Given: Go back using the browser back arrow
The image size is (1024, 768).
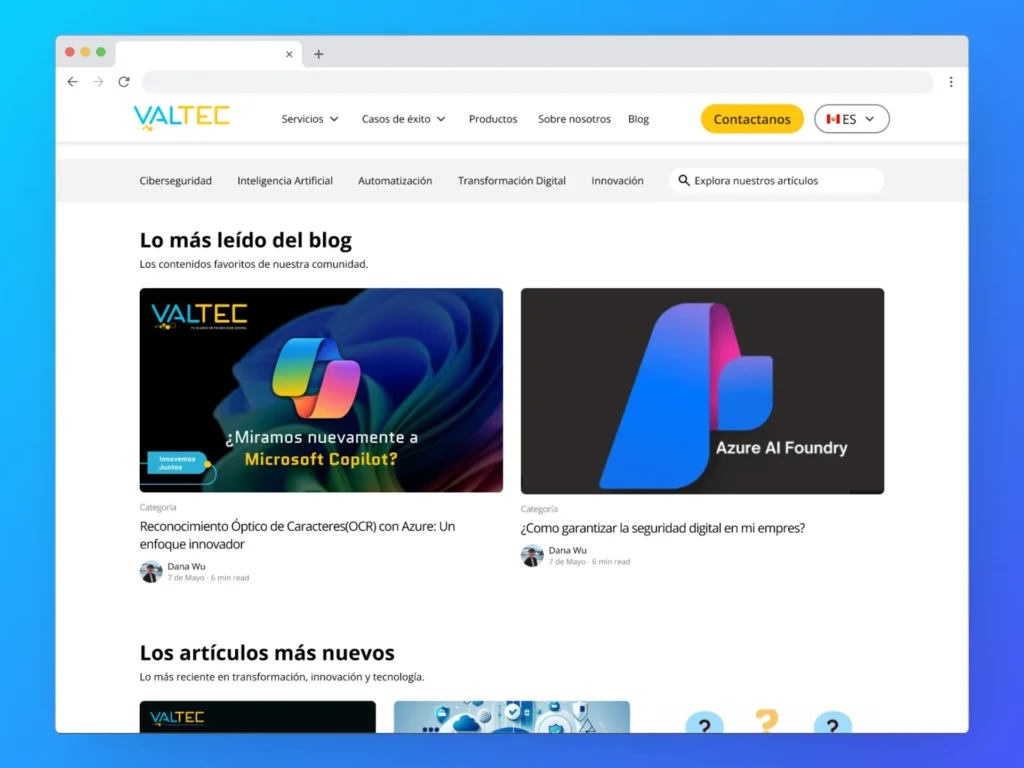Looking at the screenshot, I should coord(72,82).
